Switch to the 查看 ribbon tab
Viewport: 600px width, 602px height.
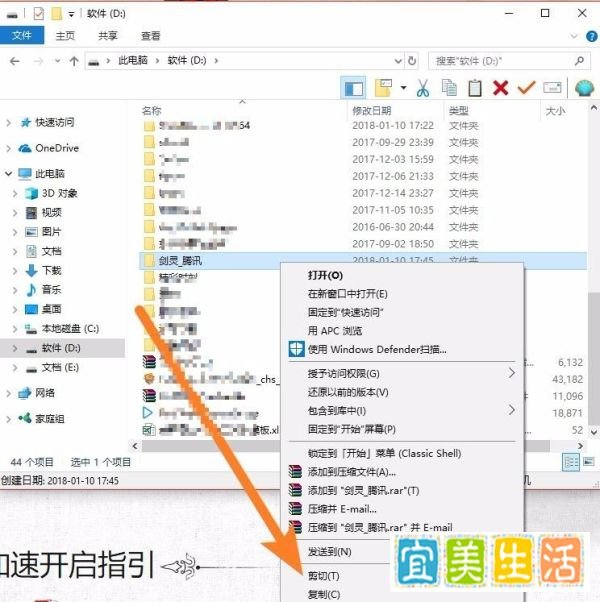150,36
